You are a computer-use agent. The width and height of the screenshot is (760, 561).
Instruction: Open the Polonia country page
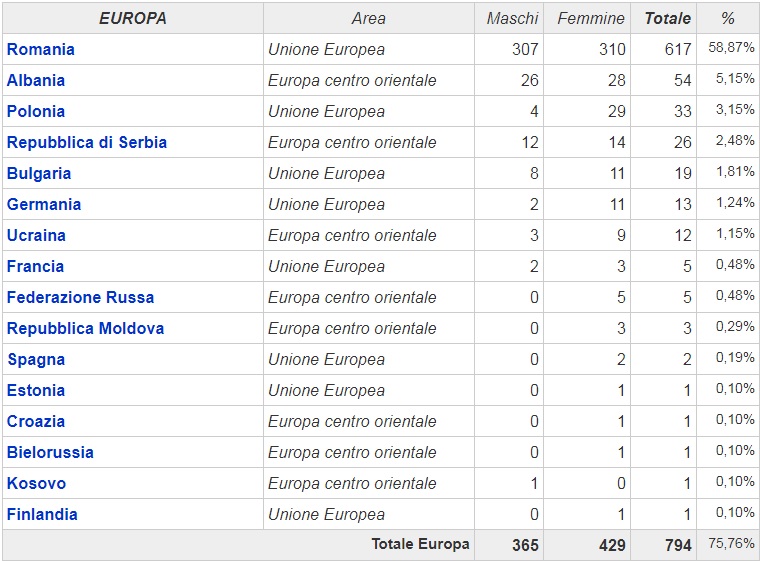(x=36, y=111)
